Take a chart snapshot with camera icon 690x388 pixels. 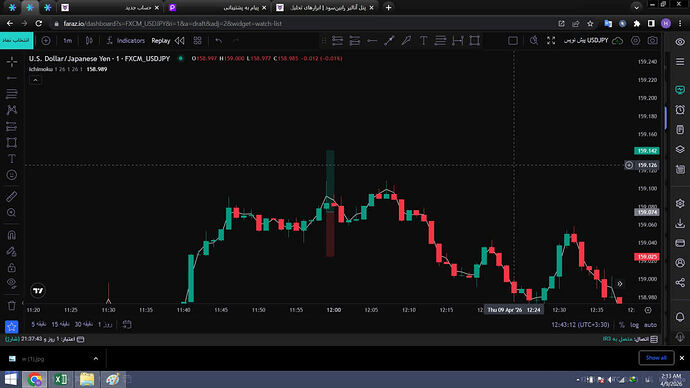click(653, 40)
